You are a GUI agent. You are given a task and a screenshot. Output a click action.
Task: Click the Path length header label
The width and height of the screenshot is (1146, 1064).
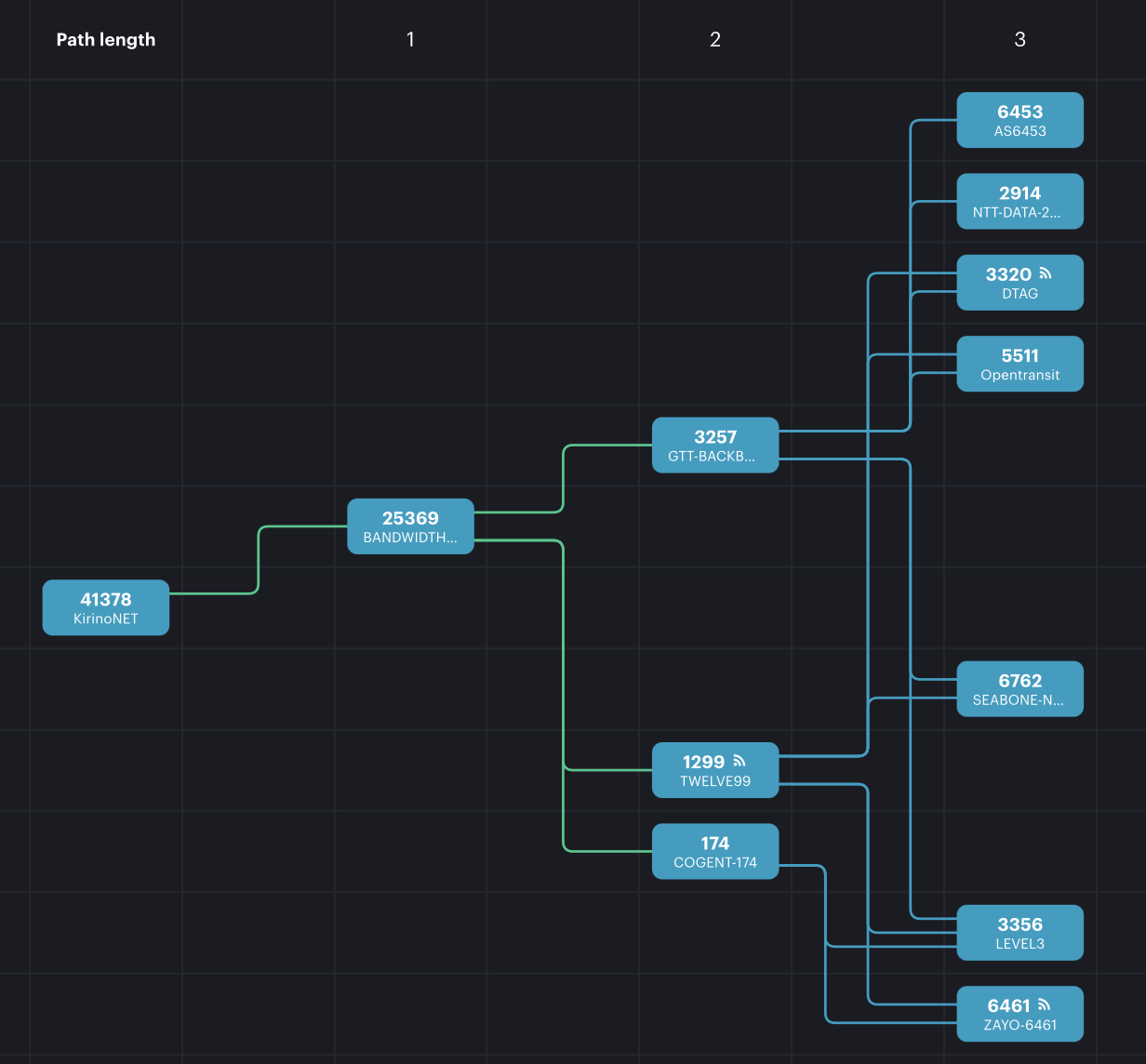pyautogui.click(x=106, y=39)
